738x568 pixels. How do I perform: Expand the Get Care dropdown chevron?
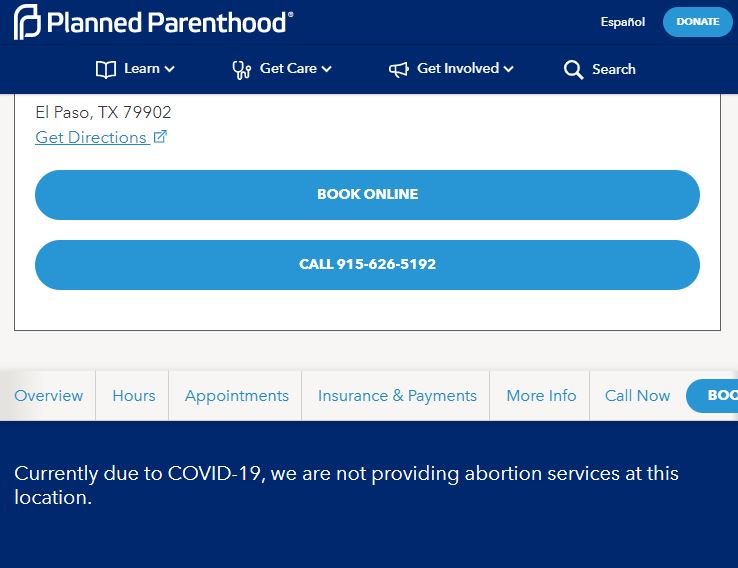(x=327, y=69)
